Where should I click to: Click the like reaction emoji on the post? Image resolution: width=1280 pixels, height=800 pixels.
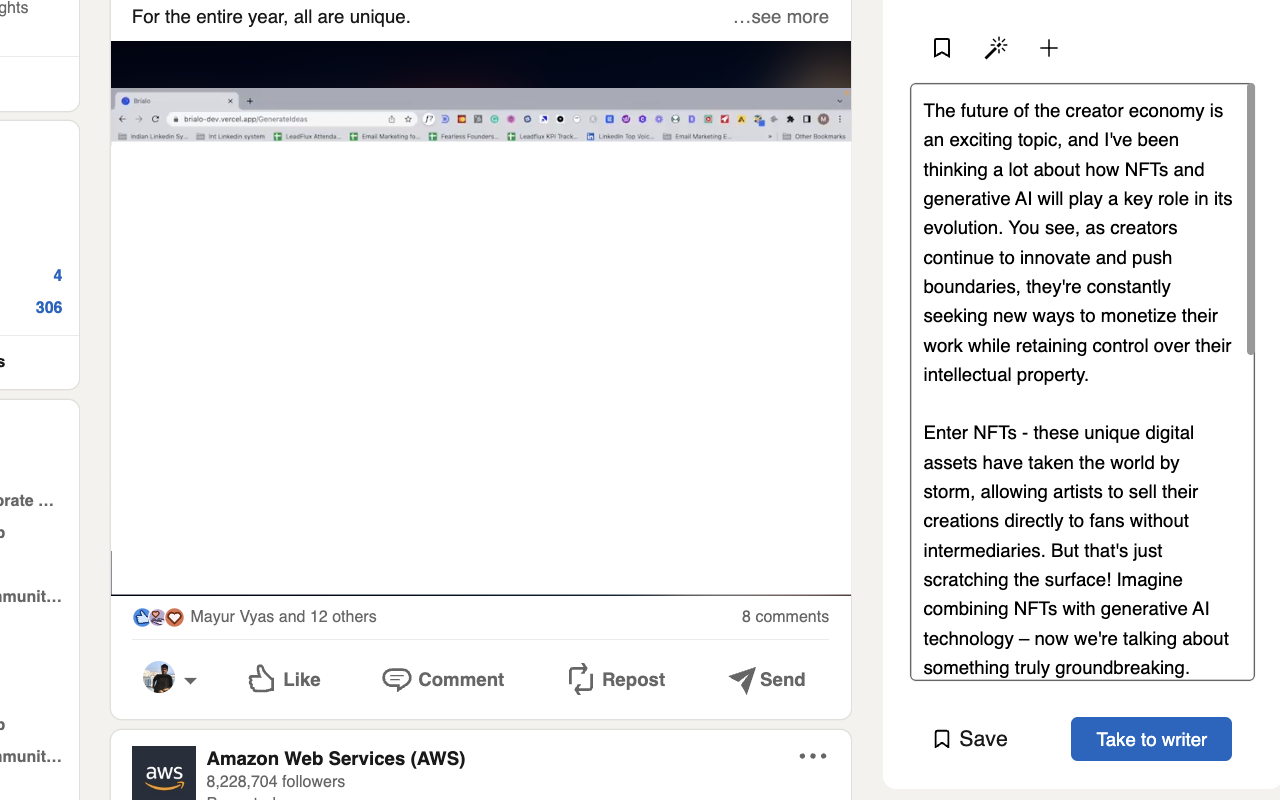pos(141,617)
